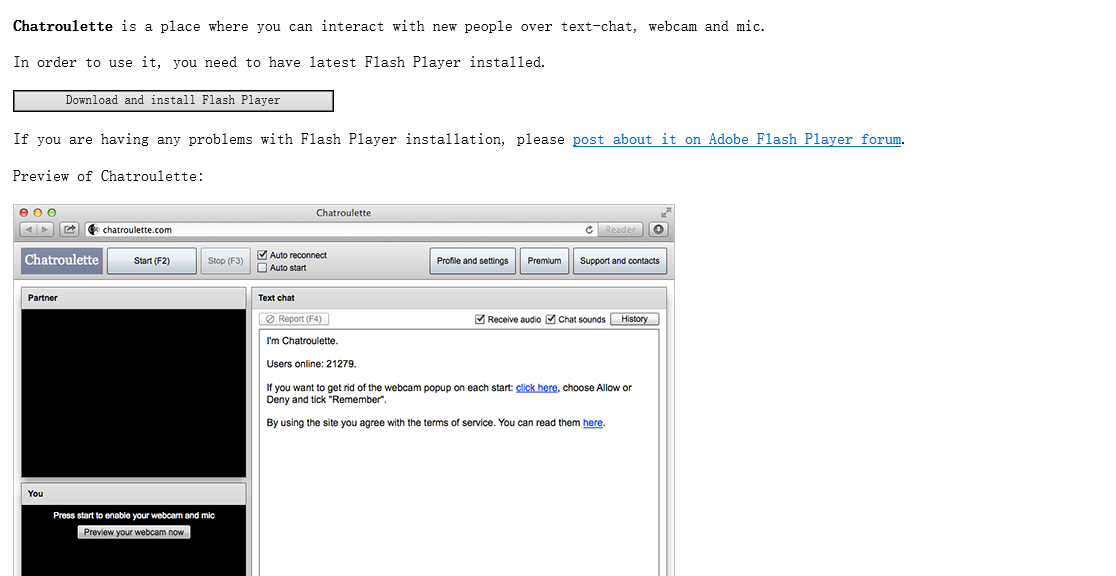Click the Stop (F3) button
The image size is (1116, 576).
(226, 261)
